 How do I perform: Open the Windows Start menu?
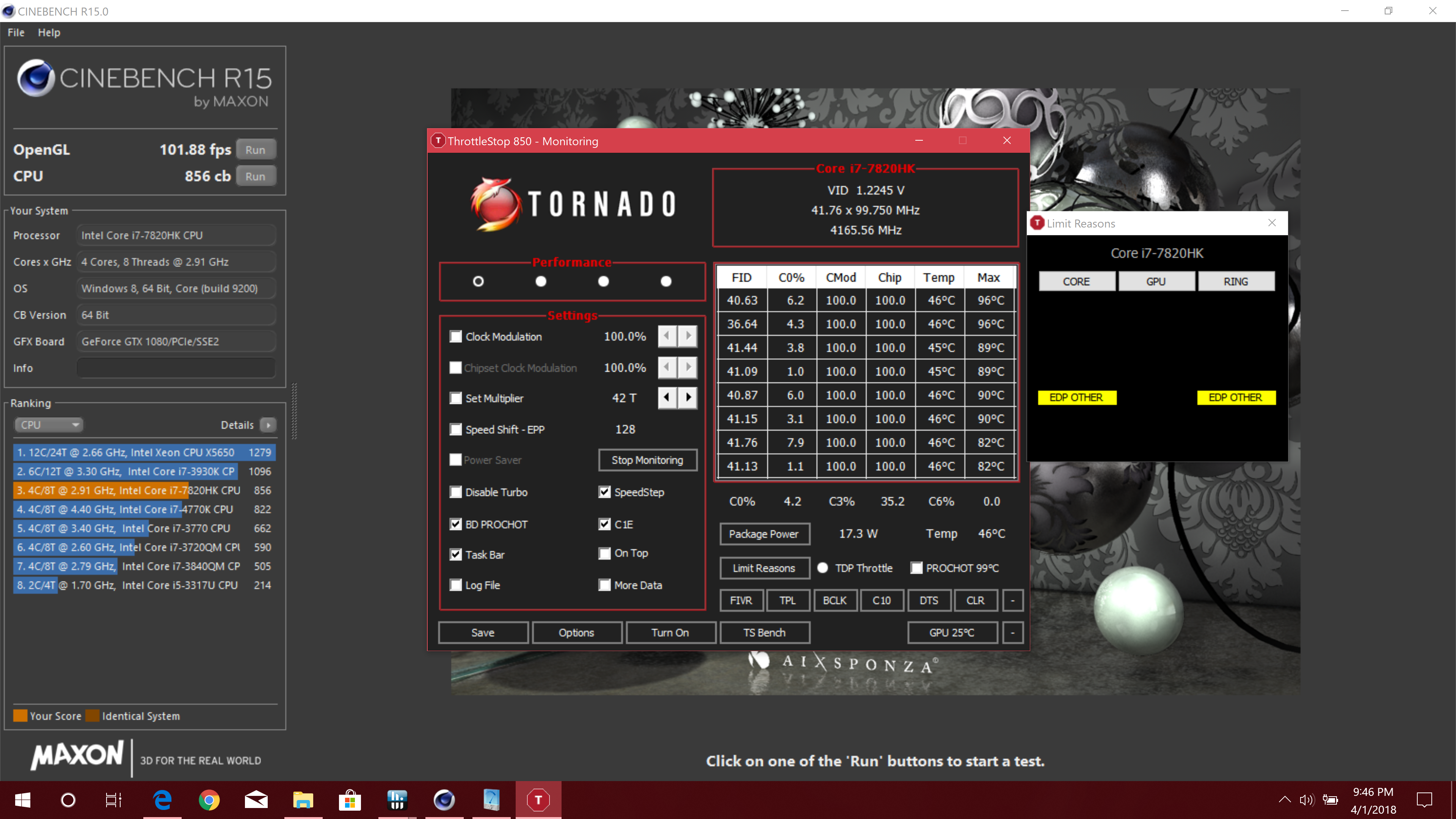tap(23, 800)
